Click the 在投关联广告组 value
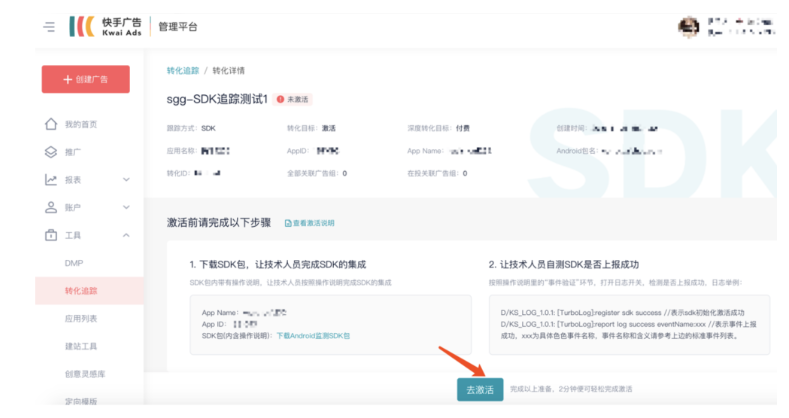 coord(465,174)
